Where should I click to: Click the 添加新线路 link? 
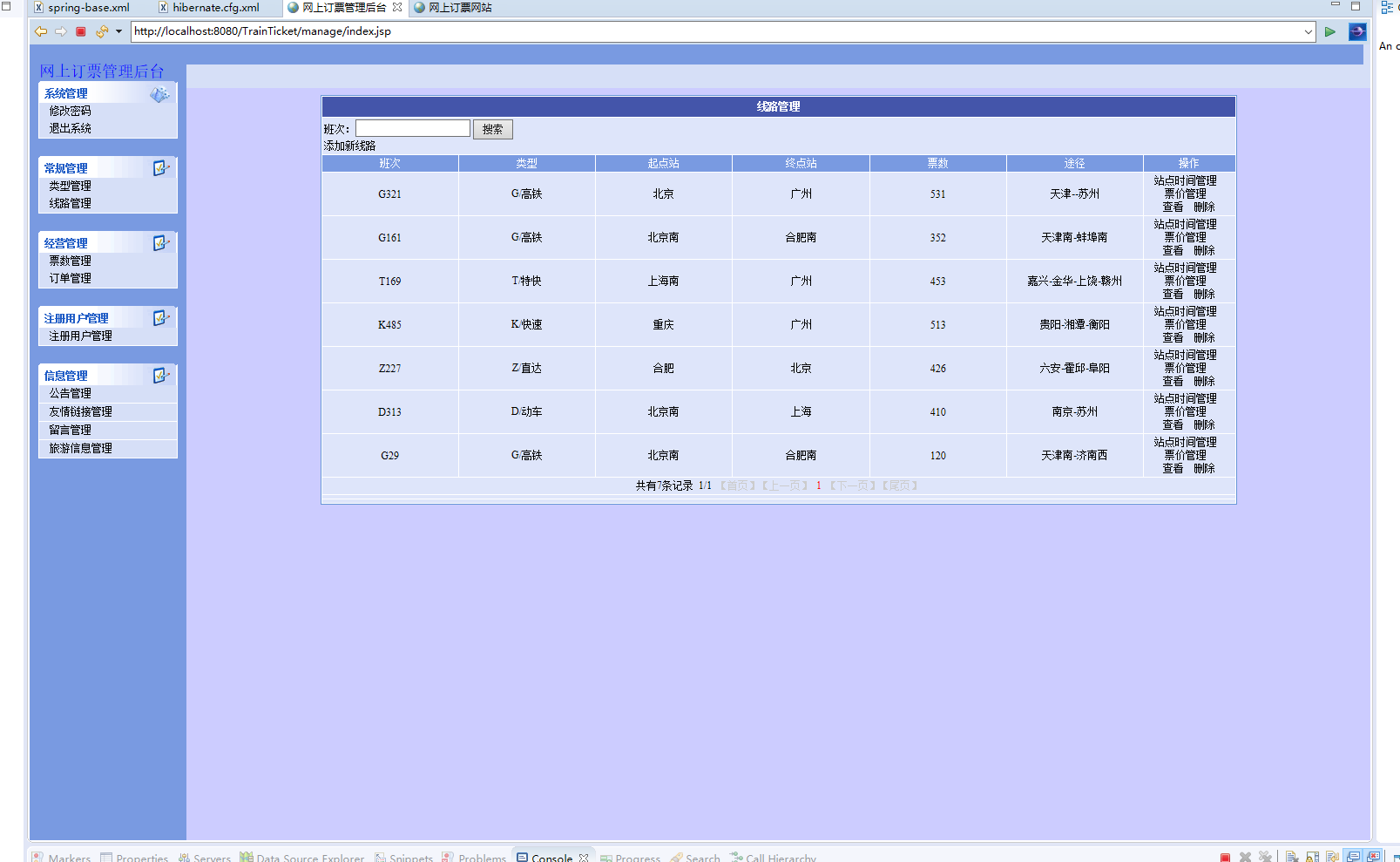[349, 146]
